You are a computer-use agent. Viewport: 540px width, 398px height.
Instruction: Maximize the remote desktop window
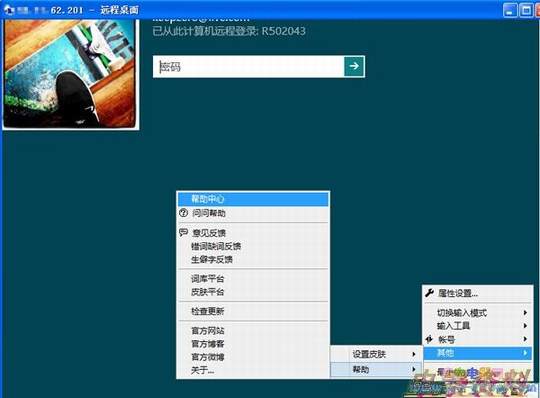click(x=526, y=10)
